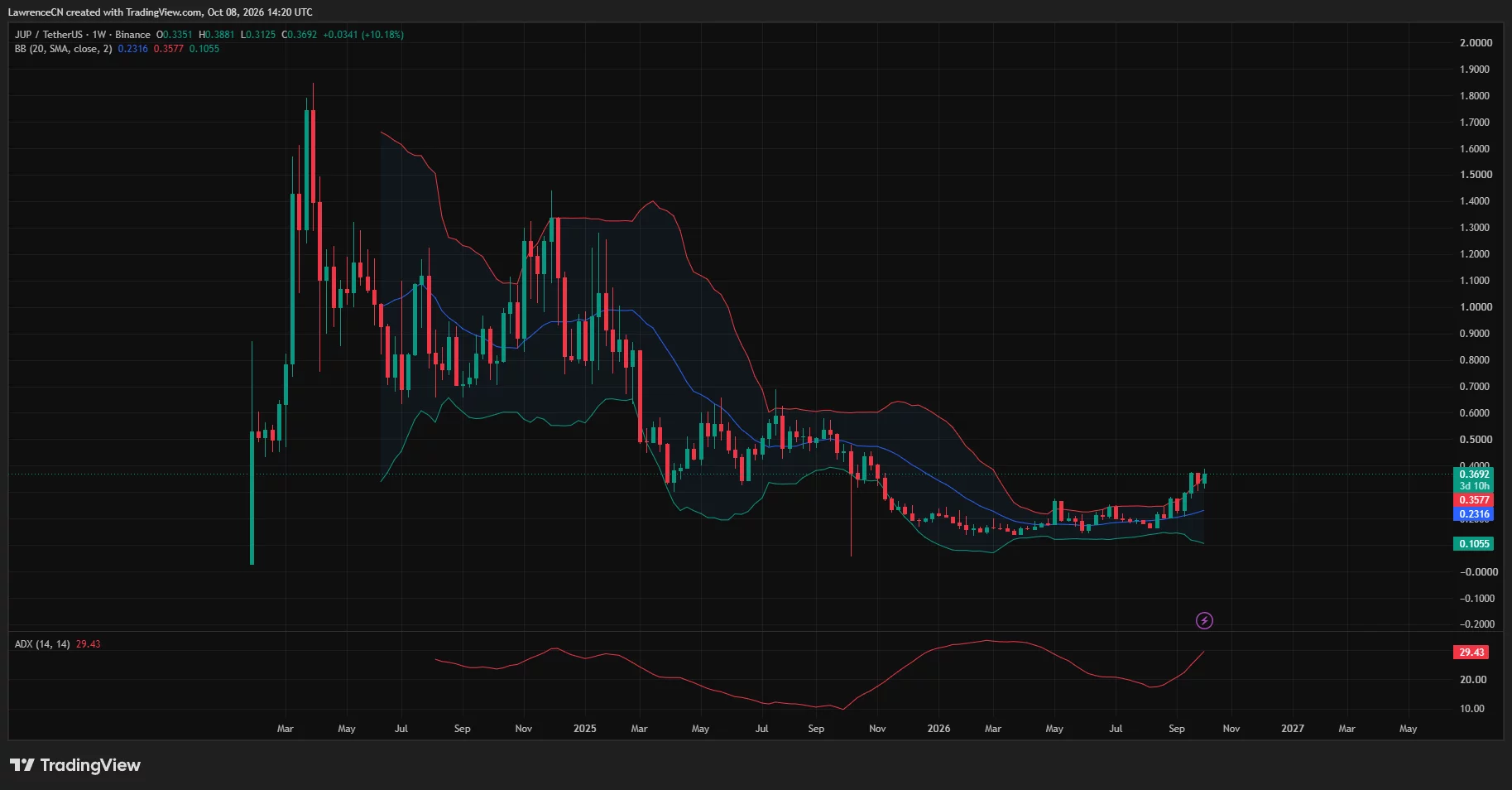
Task: Click the blue 0.2316 BB basis value in legend
Action: (x=132, y=49)
